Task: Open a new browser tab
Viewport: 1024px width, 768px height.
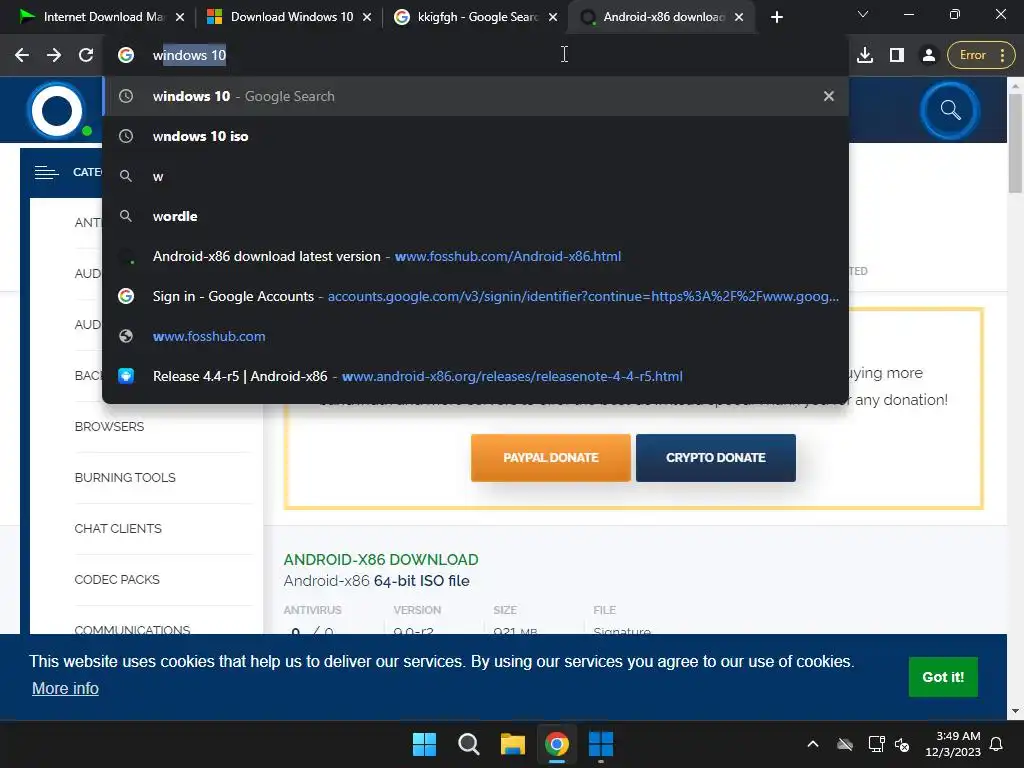Action: [776, 17]
